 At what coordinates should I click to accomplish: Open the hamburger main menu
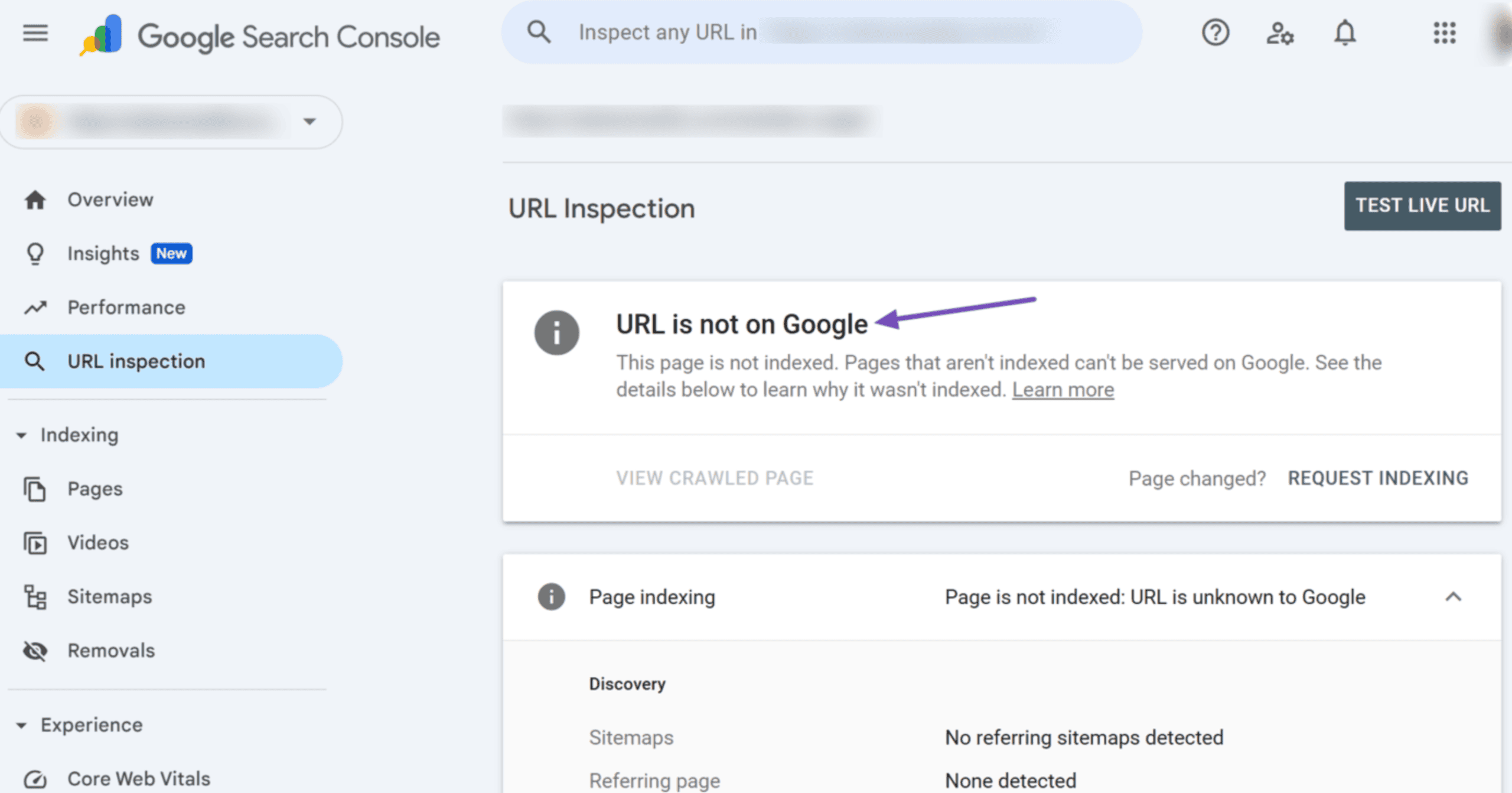(x=35, y=33)
